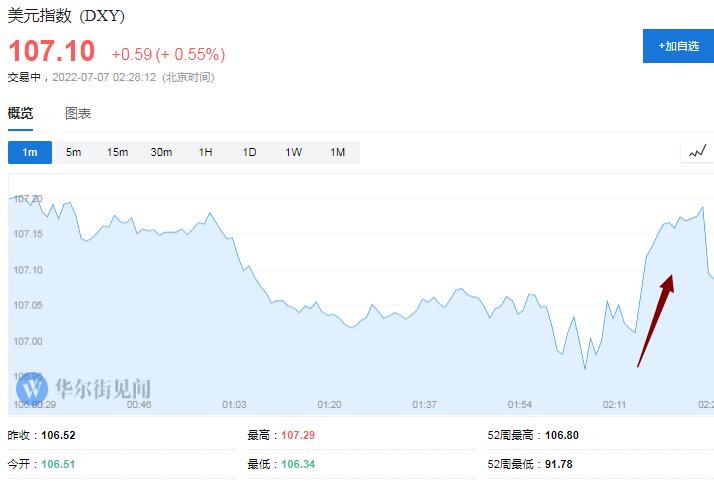Select the 1H timeframe
The image size is (714, 485).
pyautogui.click(x=205, y=152)
